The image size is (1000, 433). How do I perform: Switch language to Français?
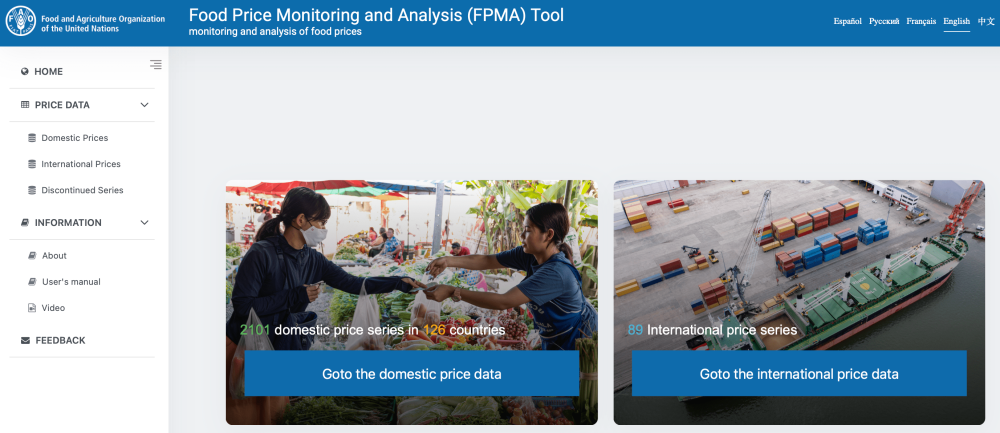click(x=921, y=21)
